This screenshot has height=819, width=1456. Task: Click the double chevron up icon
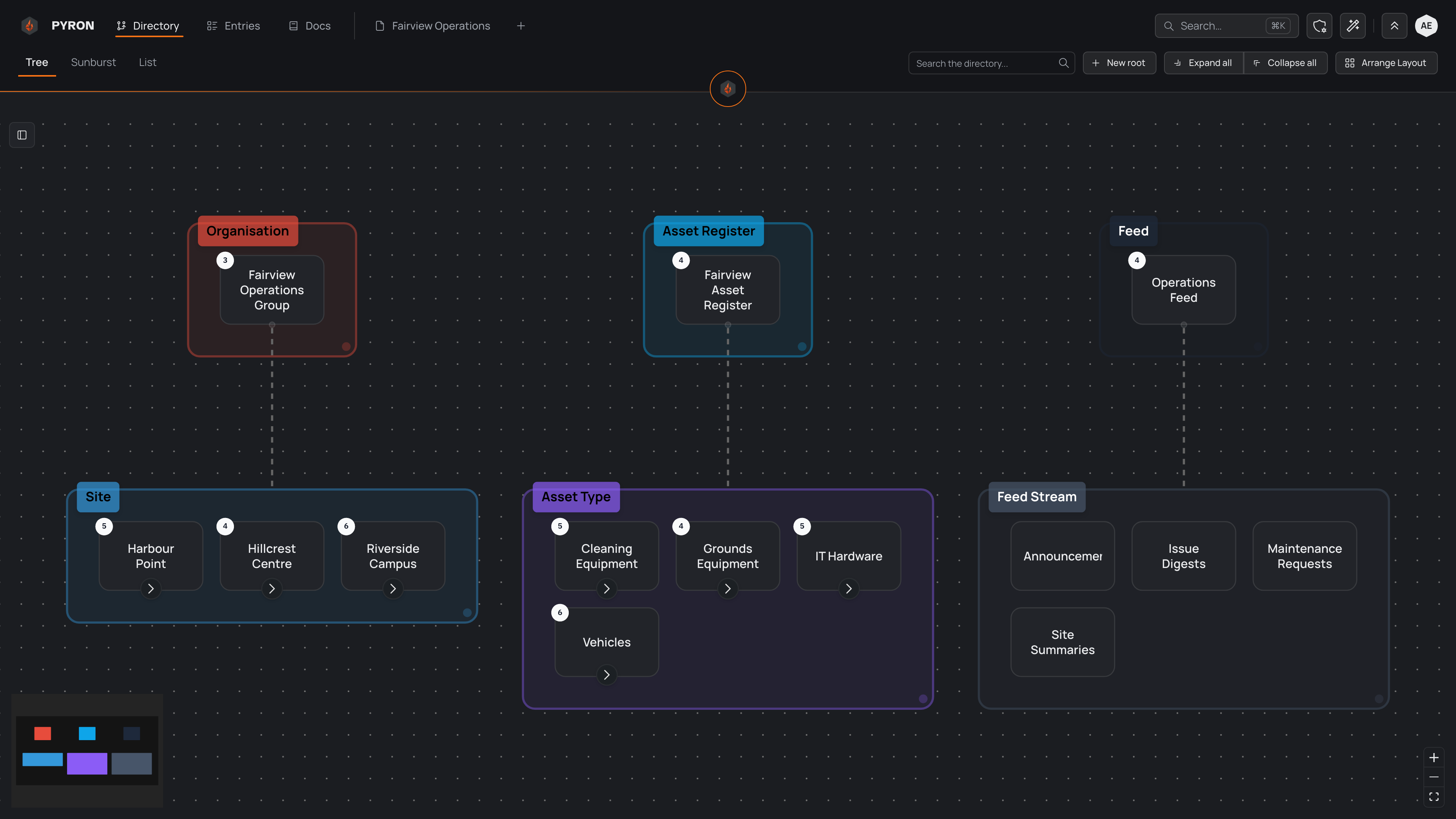point(1395,26)
